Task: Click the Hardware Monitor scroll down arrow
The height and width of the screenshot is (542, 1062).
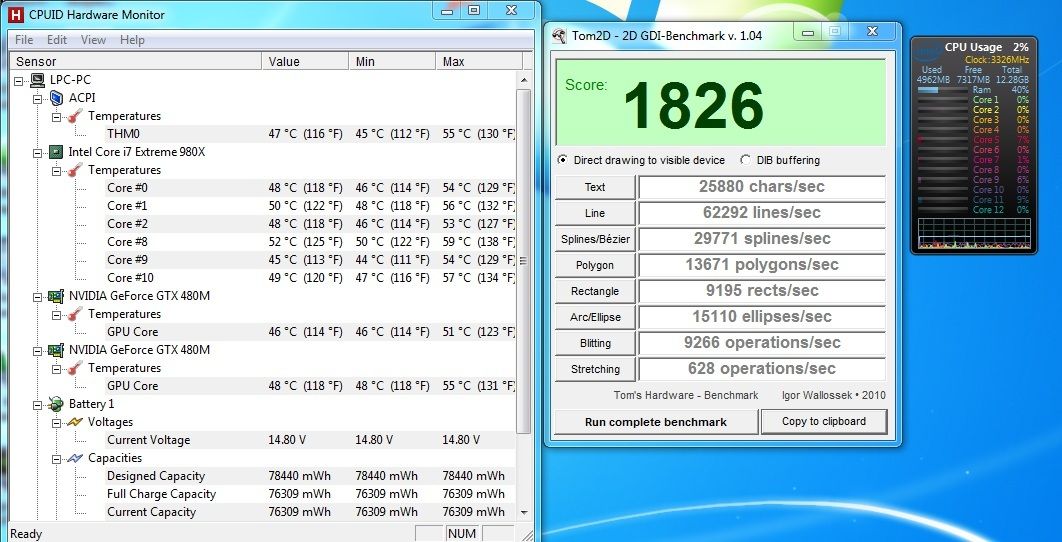Action: pyautogui.click(x=524, y=512)
